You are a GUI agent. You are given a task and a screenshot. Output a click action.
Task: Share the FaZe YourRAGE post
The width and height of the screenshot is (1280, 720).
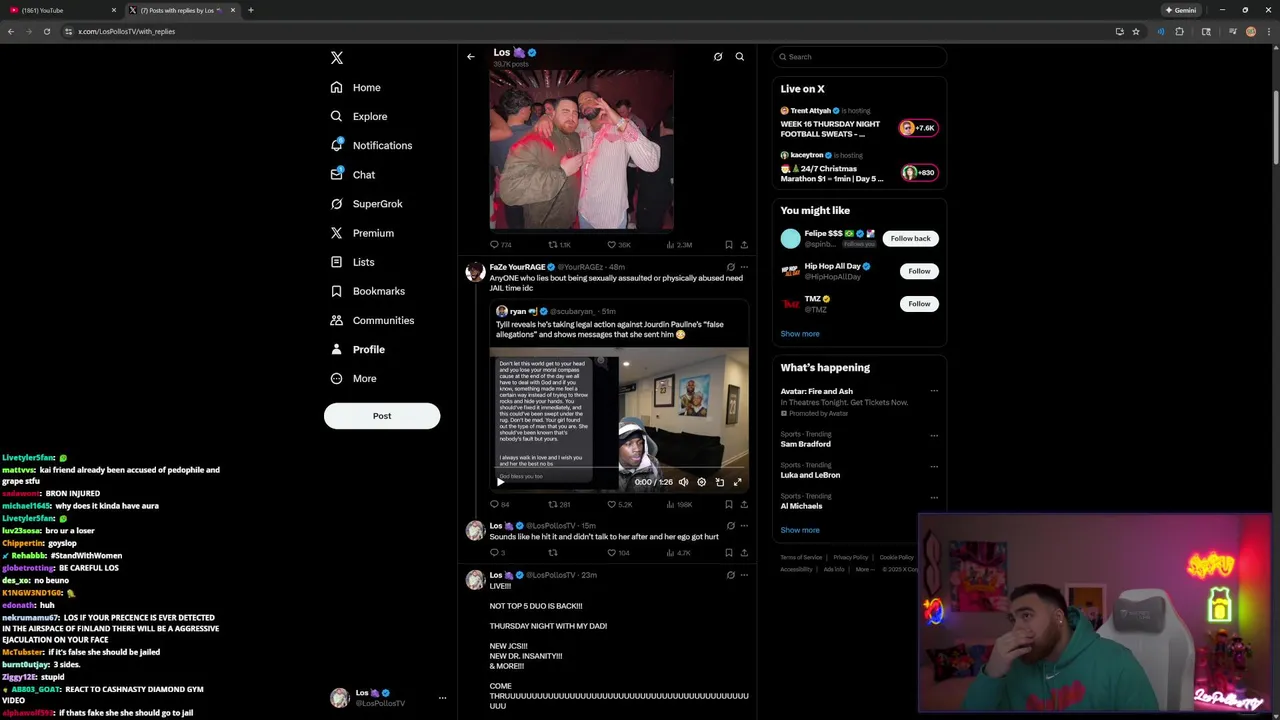tap(744, 504)
